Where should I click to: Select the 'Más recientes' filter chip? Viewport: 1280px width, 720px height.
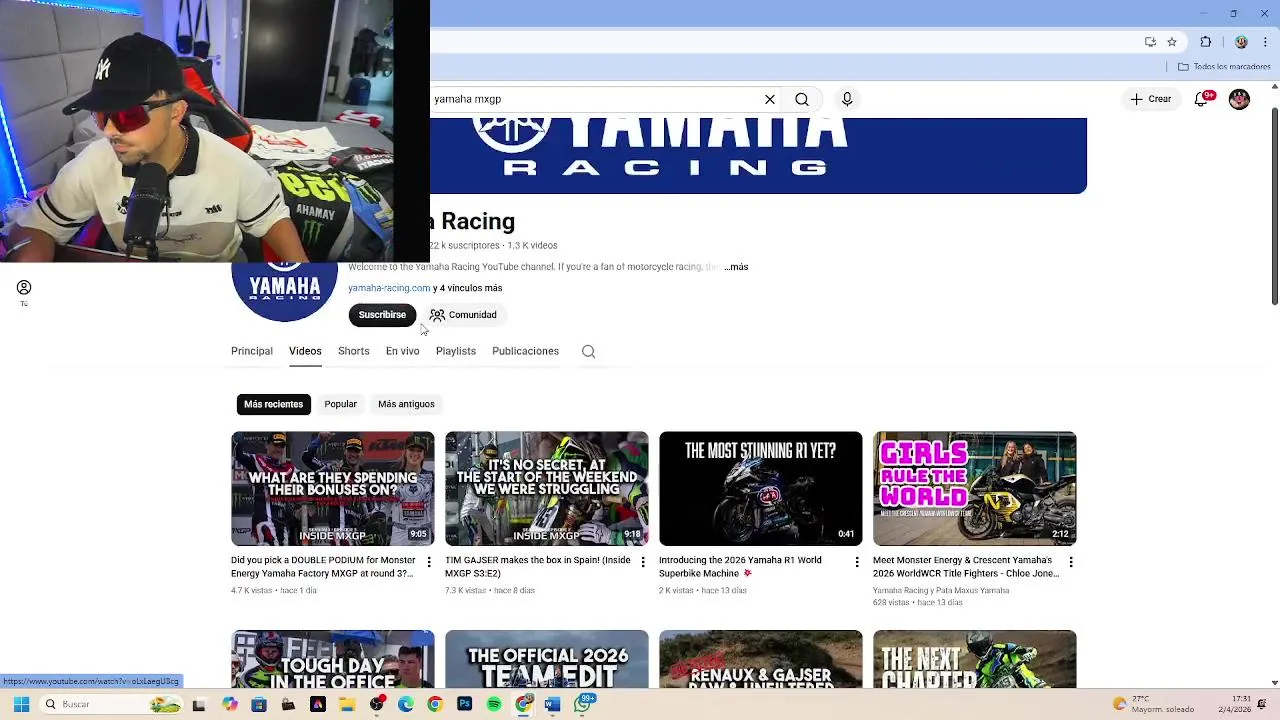[273, 404]
